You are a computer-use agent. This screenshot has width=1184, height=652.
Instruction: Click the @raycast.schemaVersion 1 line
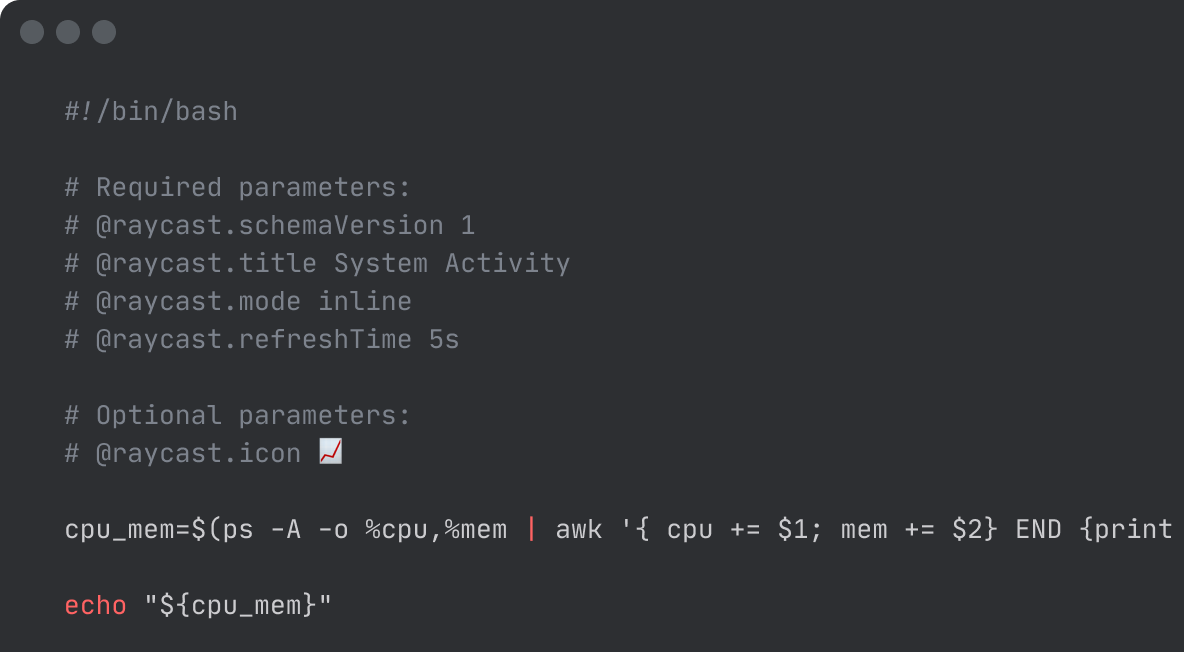[270, 225]
